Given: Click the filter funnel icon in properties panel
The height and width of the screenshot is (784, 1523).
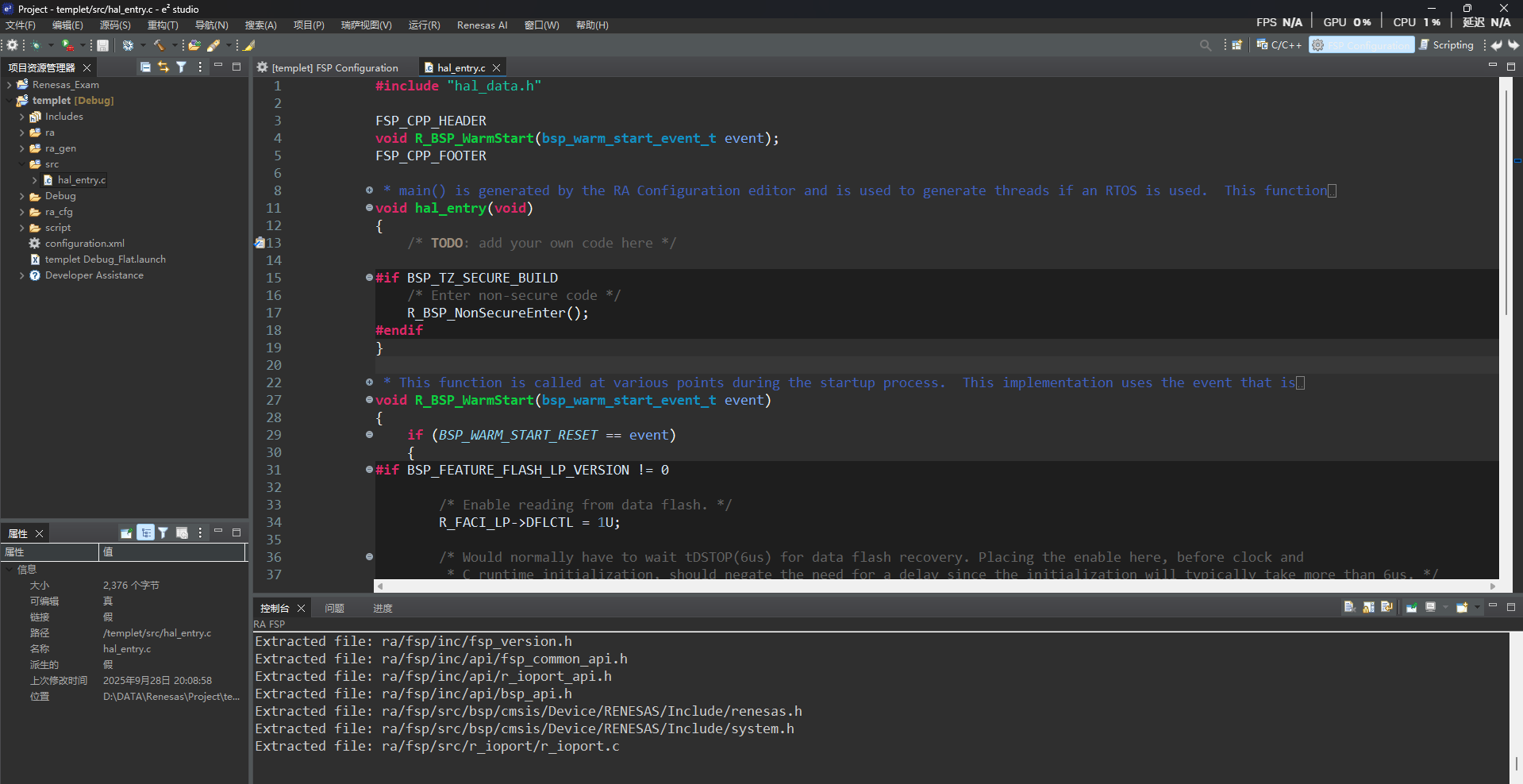Looking at the screenshot, I should [x=163, y=533].
